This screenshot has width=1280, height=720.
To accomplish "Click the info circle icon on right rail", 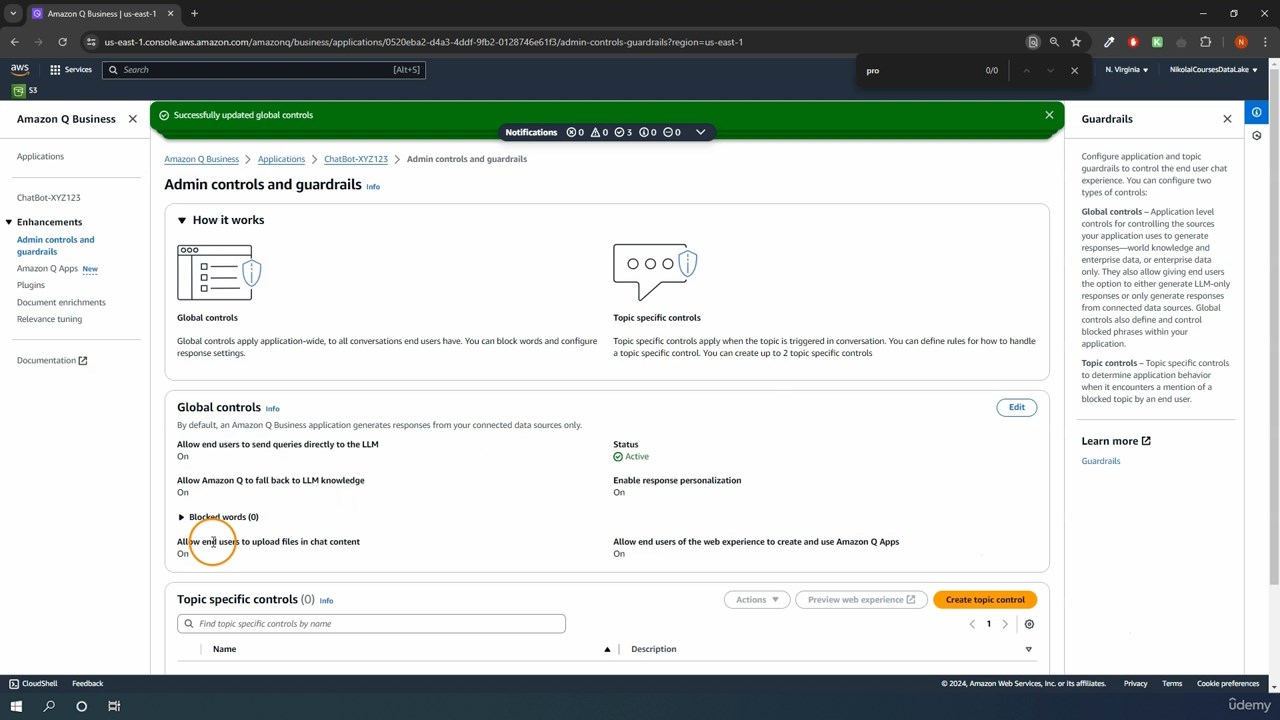I will coord(1257,112).
